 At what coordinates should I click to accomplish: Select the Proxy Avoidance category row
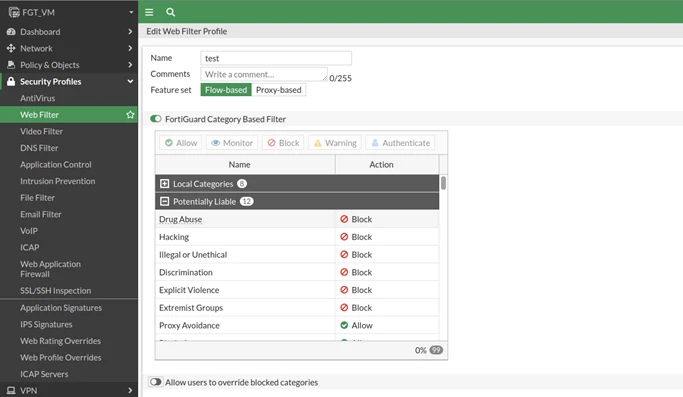click(x=297, y=325)
